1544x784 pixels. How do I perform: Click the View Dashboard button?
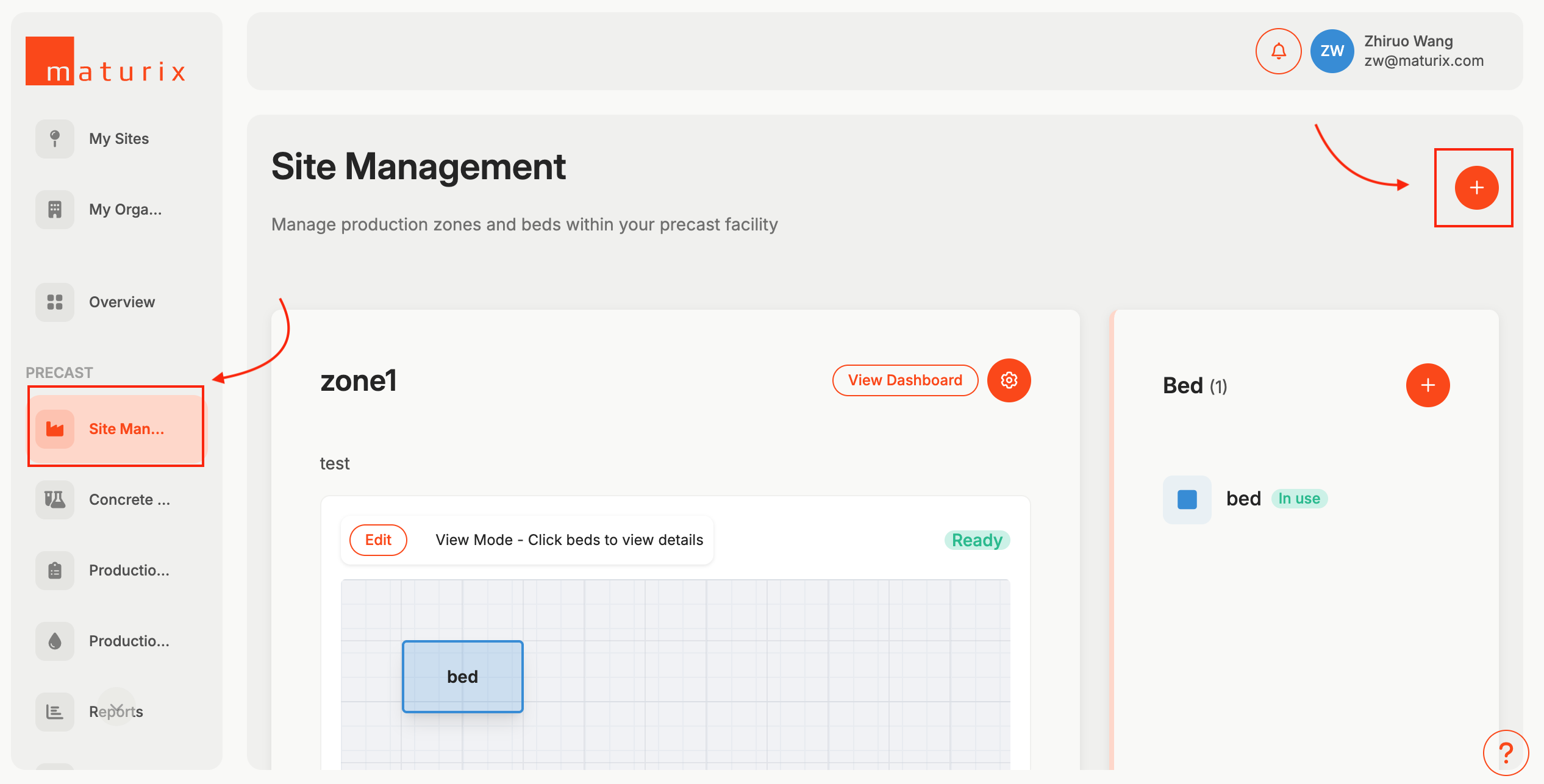pos(905,380)
